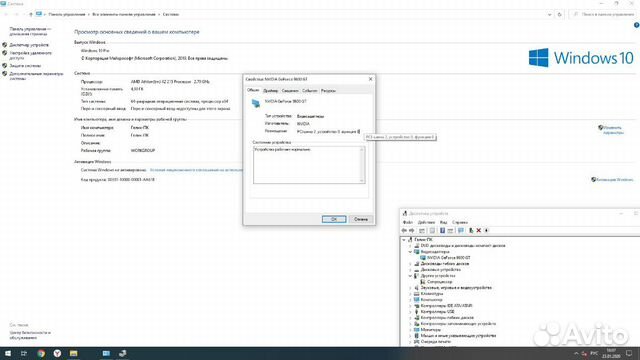Launch Yandex Browser from the taskbar

(57, 353)
